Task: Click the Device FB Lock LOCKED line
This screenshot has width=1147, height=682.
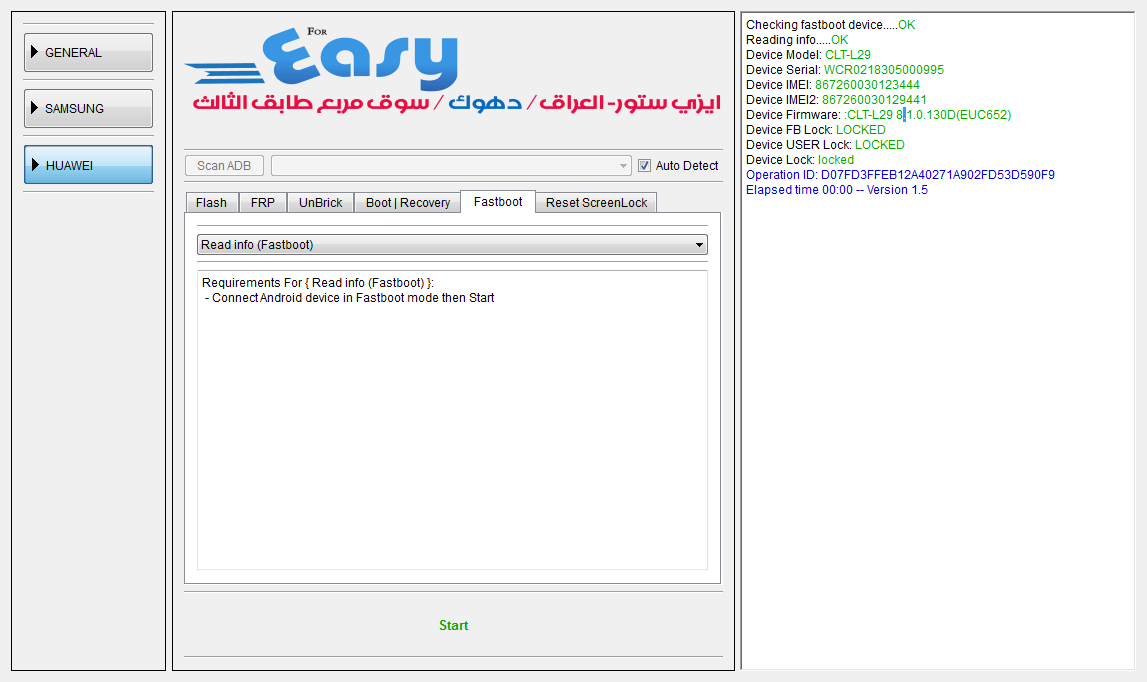Action: tap(816, 130)
